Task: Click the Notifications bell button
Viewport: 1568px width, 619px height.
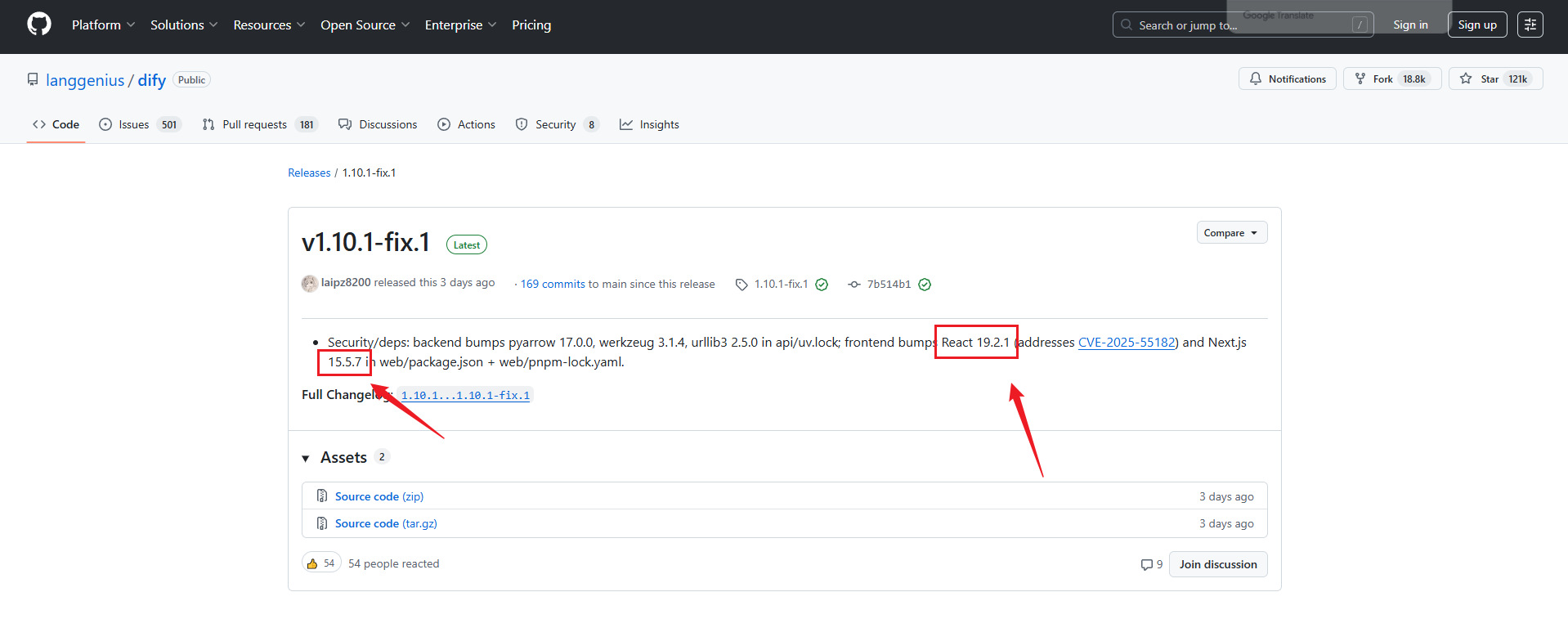Action: (1288, 78)
